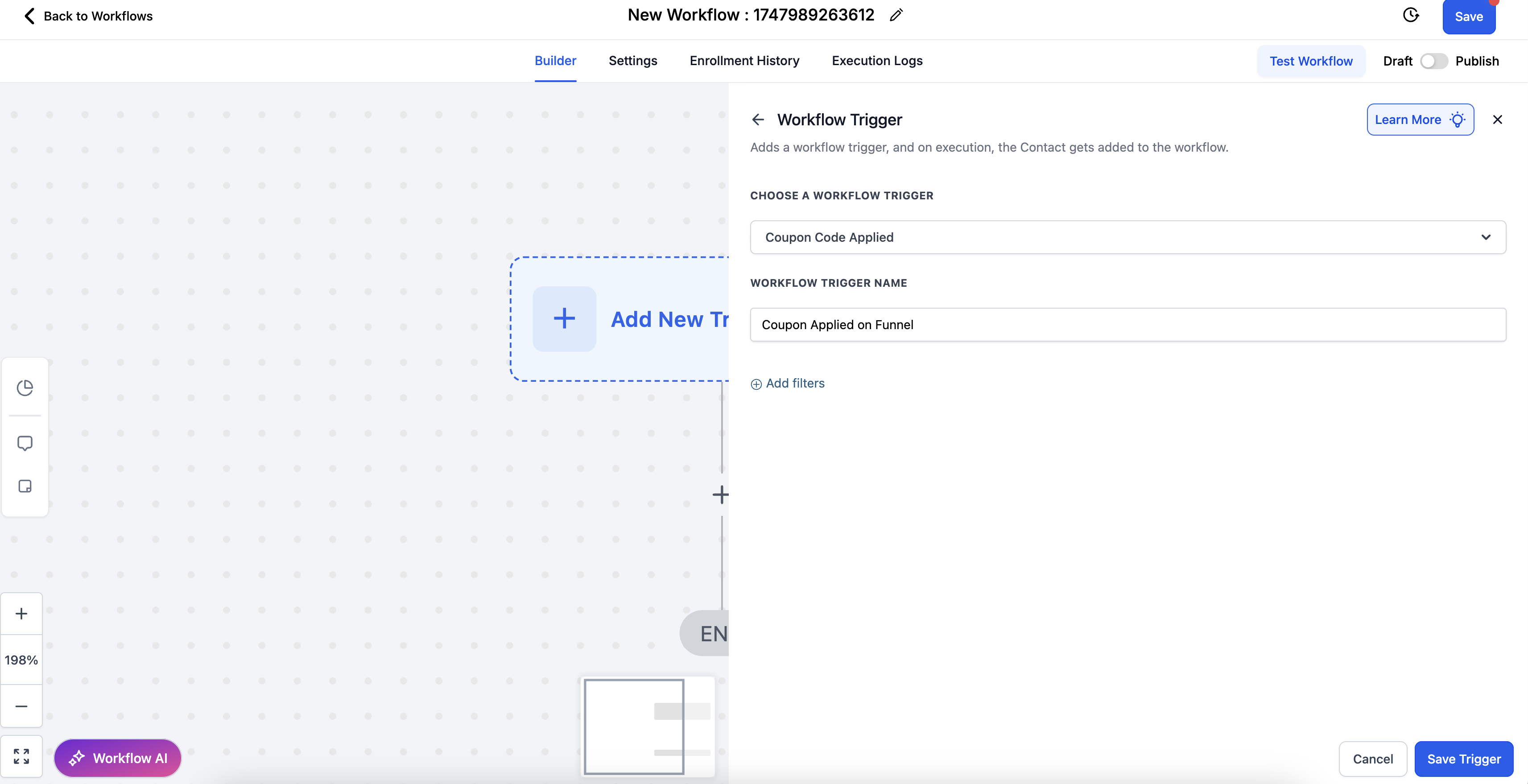Click the comment bubble icon in sidebar
The height and width of the screenshot is (784, 1528).
(x=25, y=443)
